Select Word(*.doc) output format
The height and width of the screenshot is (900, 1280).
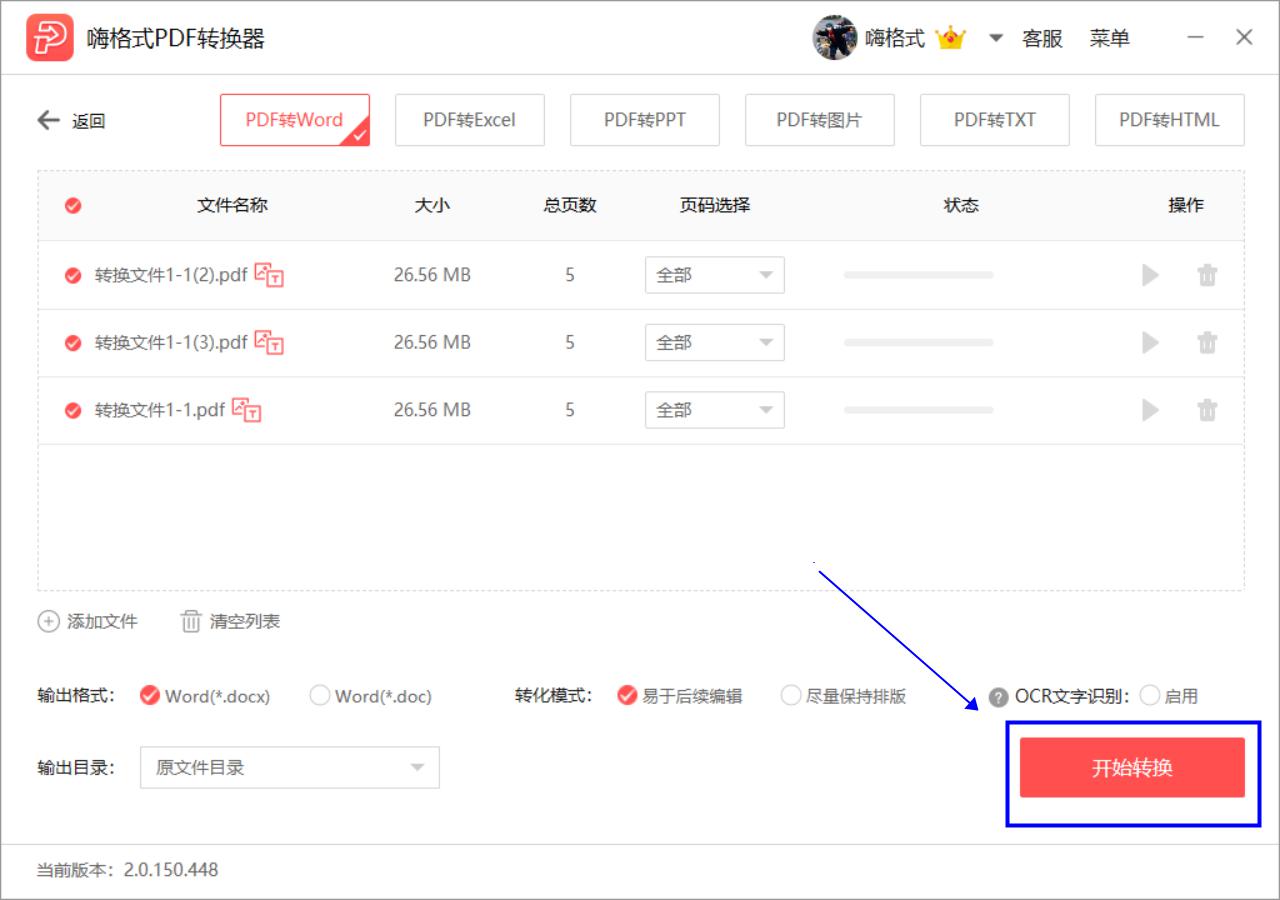coord(320,696)
